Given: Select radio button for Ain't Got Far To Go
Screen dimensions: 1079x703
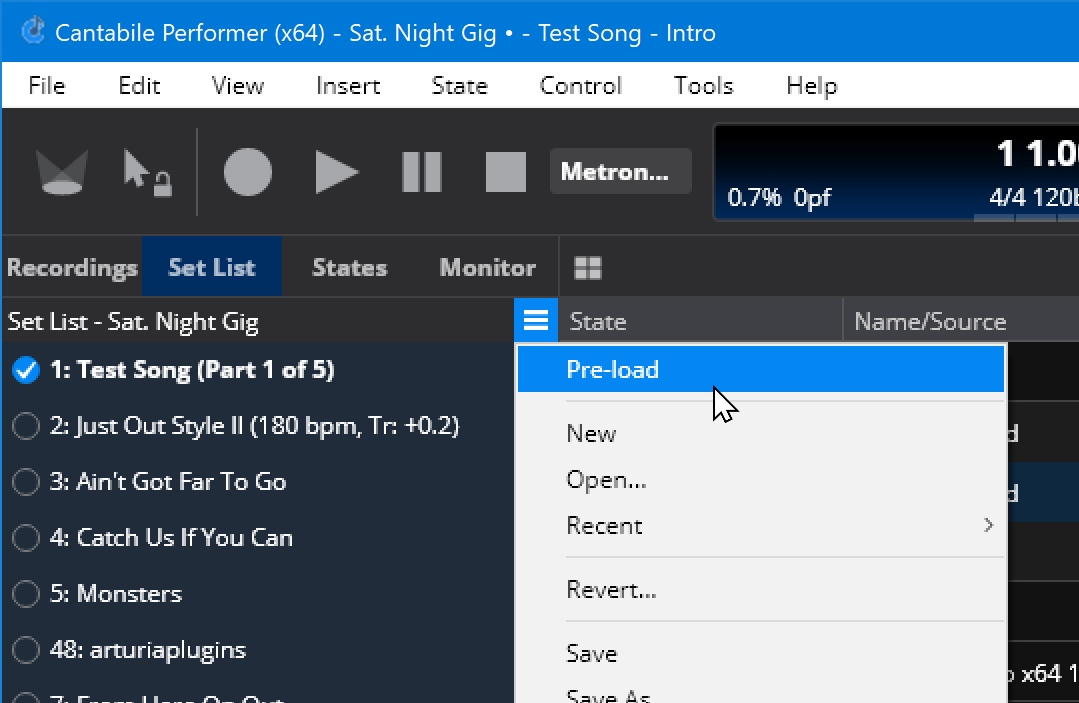Looking at the screenshot, I should click(25, 482).
